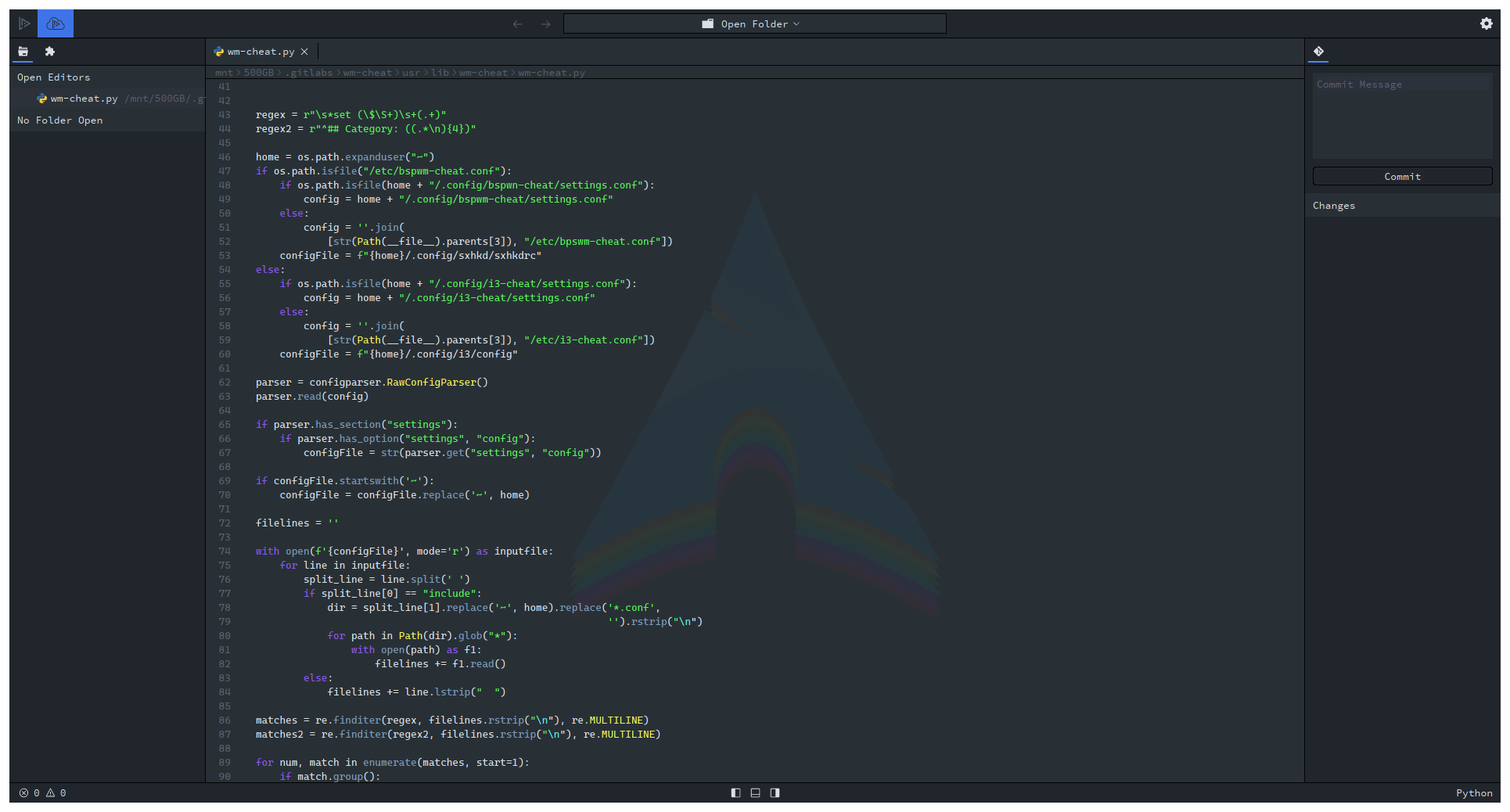Click the warning triangle icon in status bar
The image size is (1510, 812).
coord(51,792)
